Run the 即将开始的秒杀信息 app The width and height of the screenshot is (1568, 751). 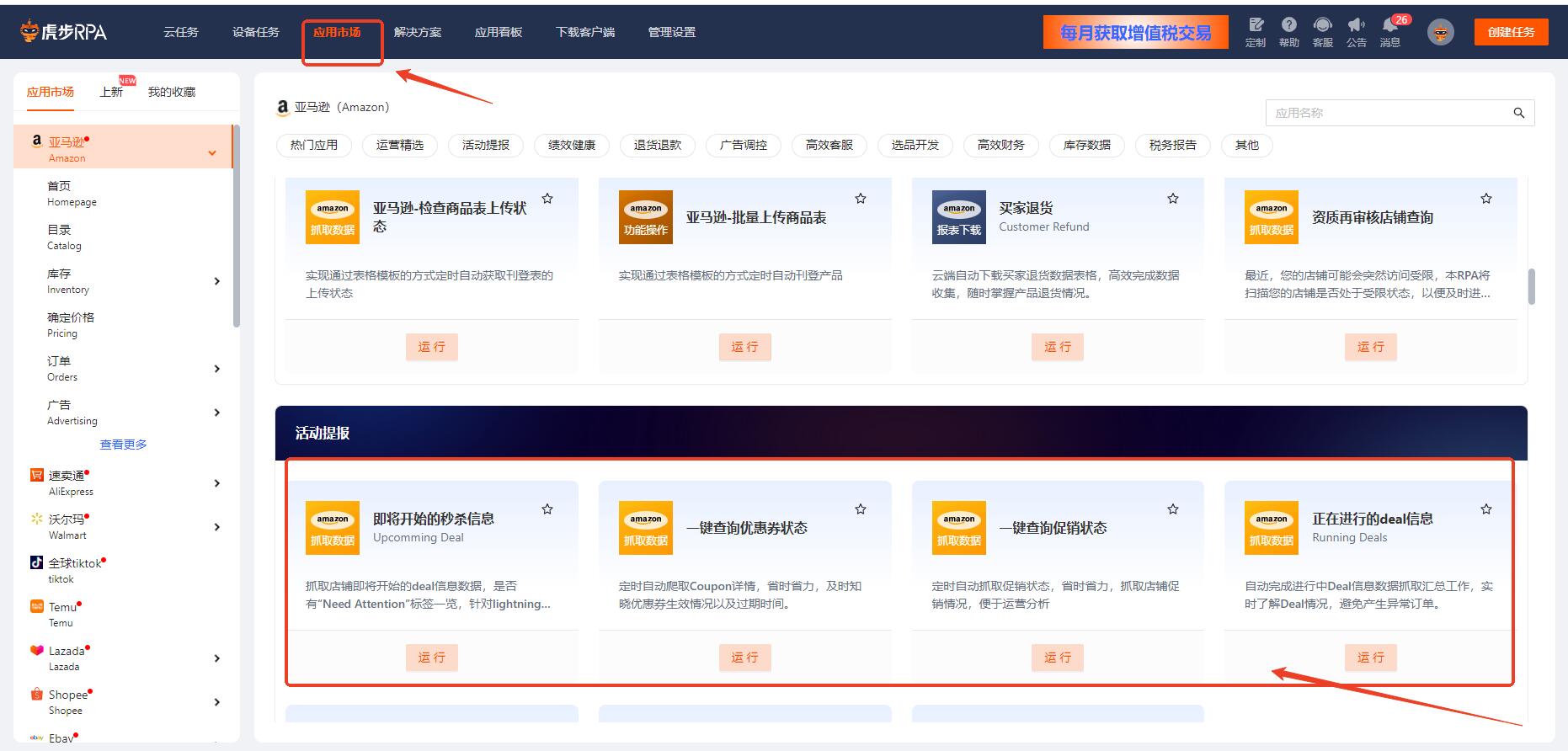click(x=432, y=658)
